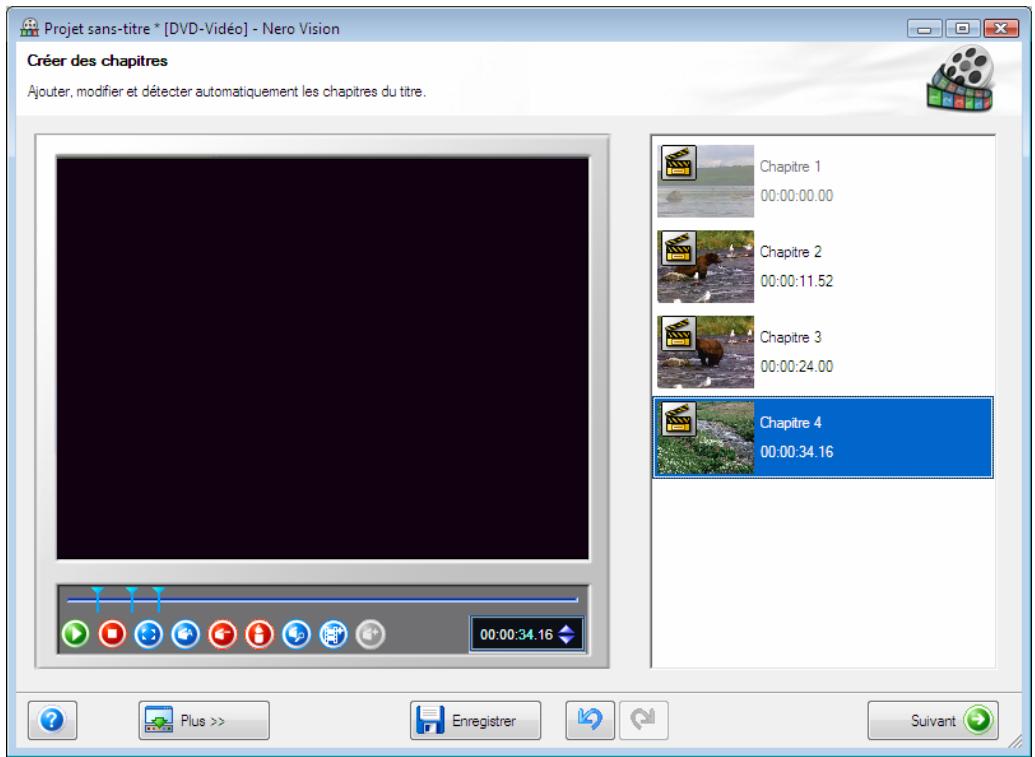The width and height of the screenshot is (1035, 757).
Task: Switch preview to full screen mode
Action: click(x=149, y=634)
